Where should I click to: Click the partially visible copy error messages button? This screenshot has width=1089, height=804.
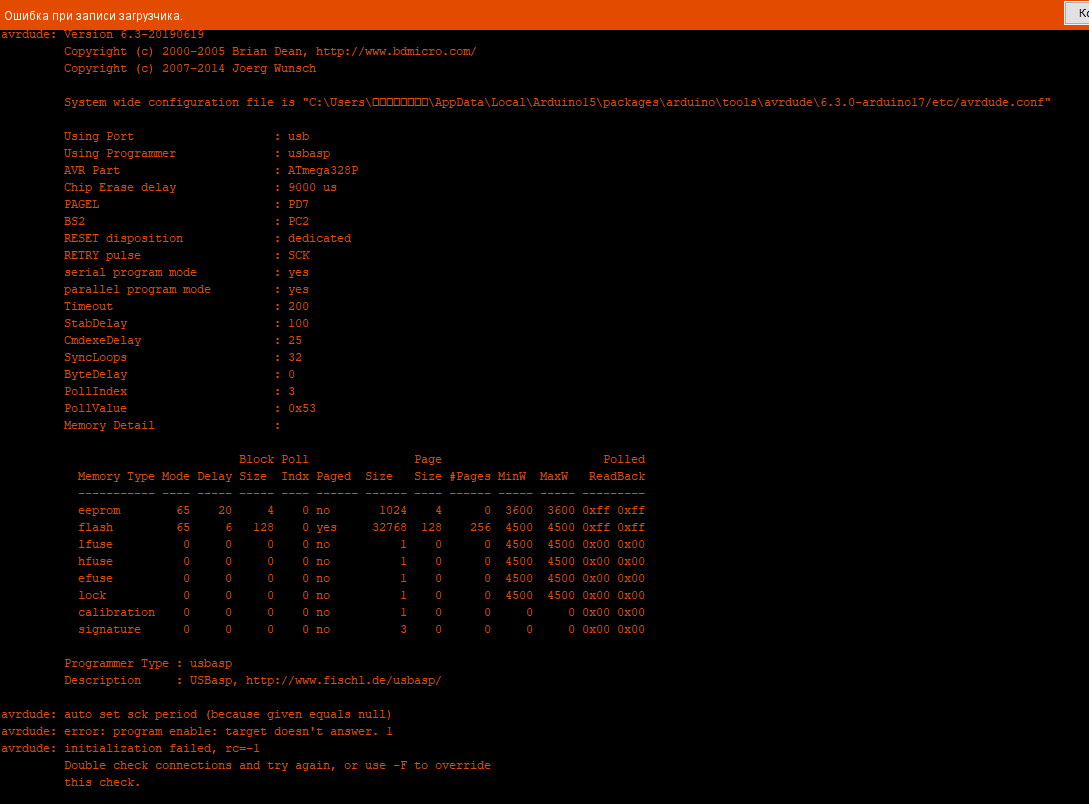pos(1075,13)
